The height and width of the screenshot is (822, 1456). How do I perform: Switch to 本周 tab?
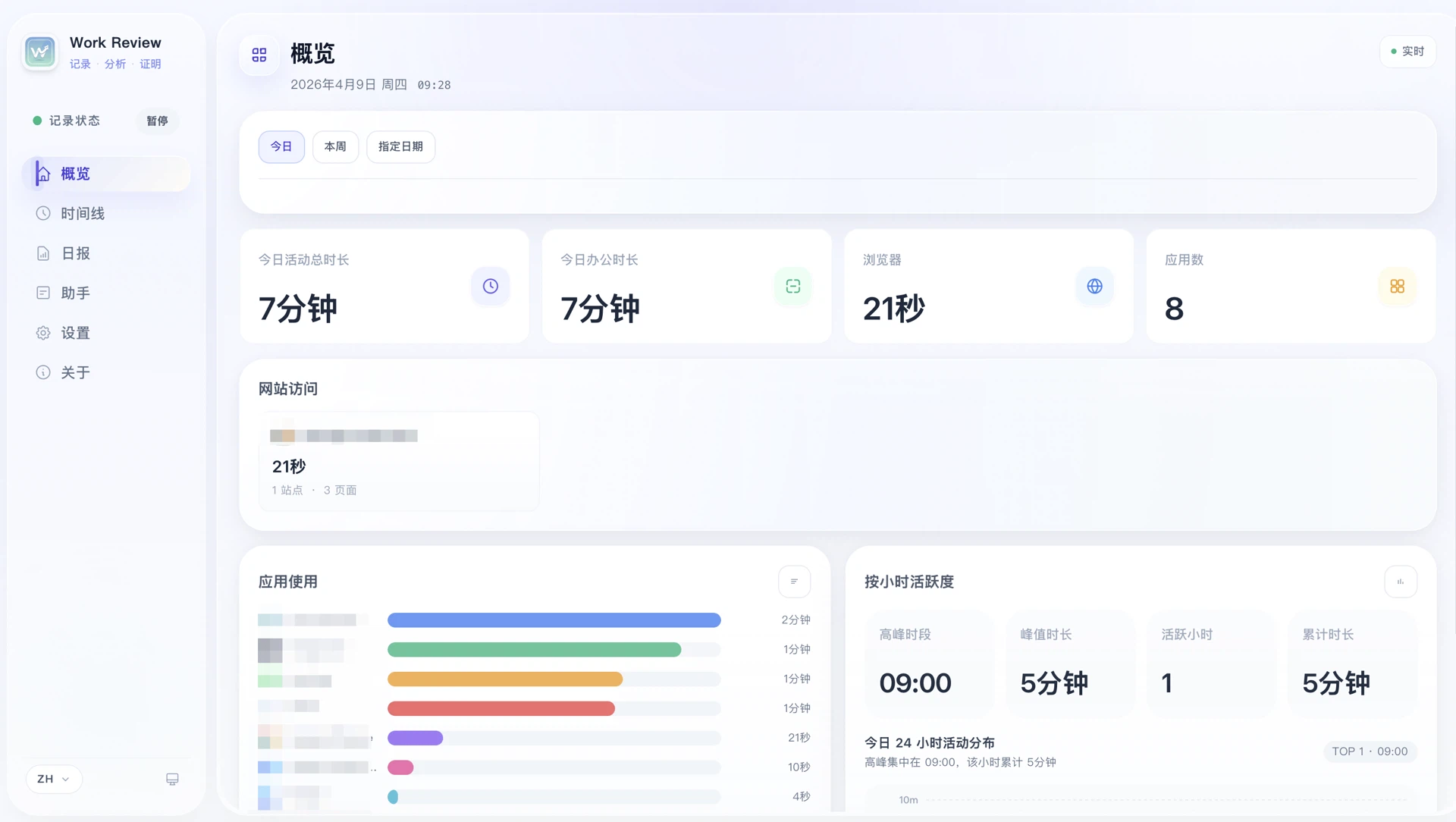click(335, 146)
